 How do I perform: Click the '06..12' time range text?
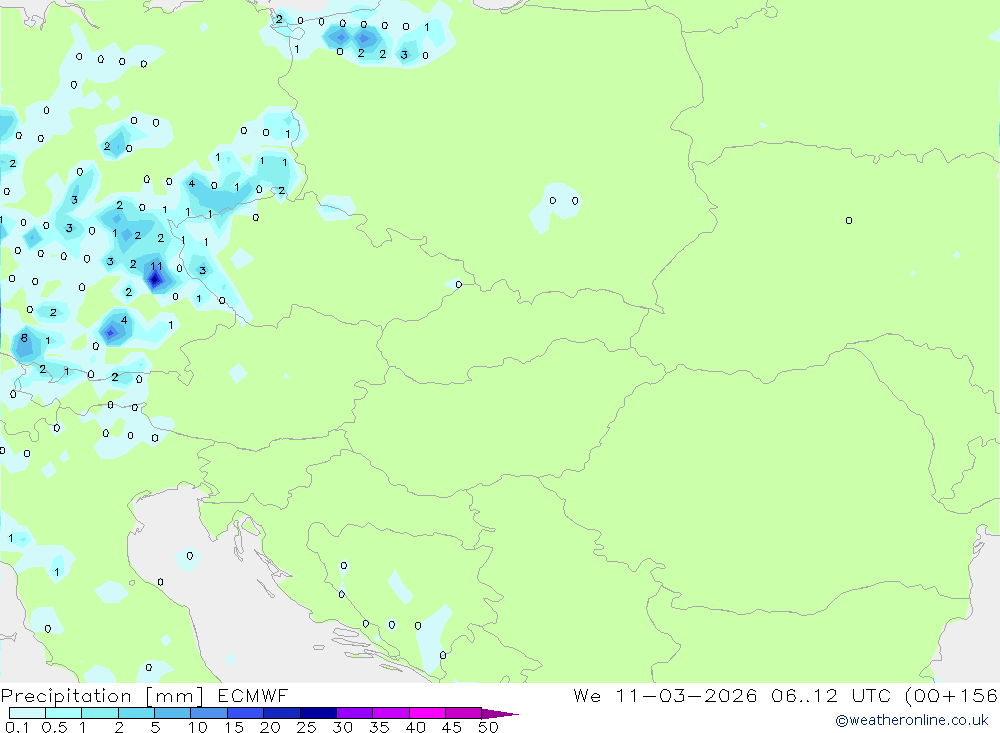click(x=804, y=695)
